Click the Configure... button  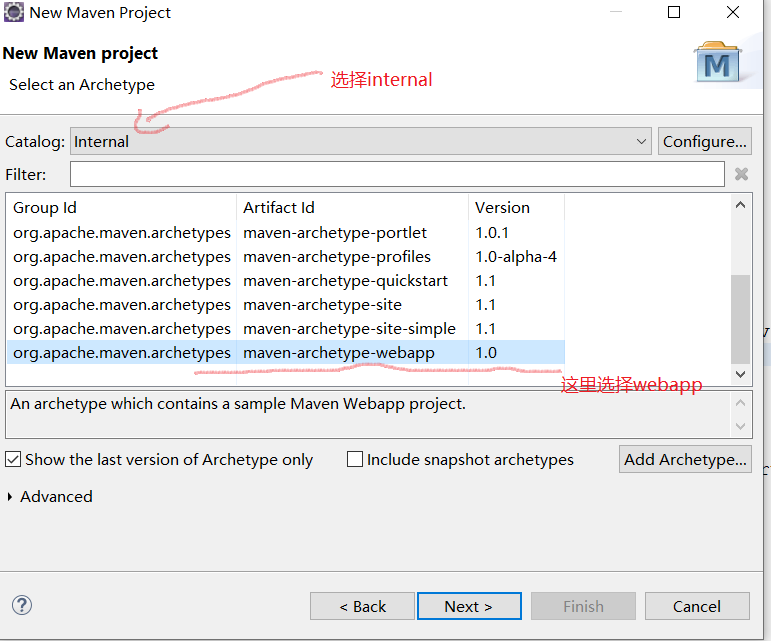coord(705,142)
